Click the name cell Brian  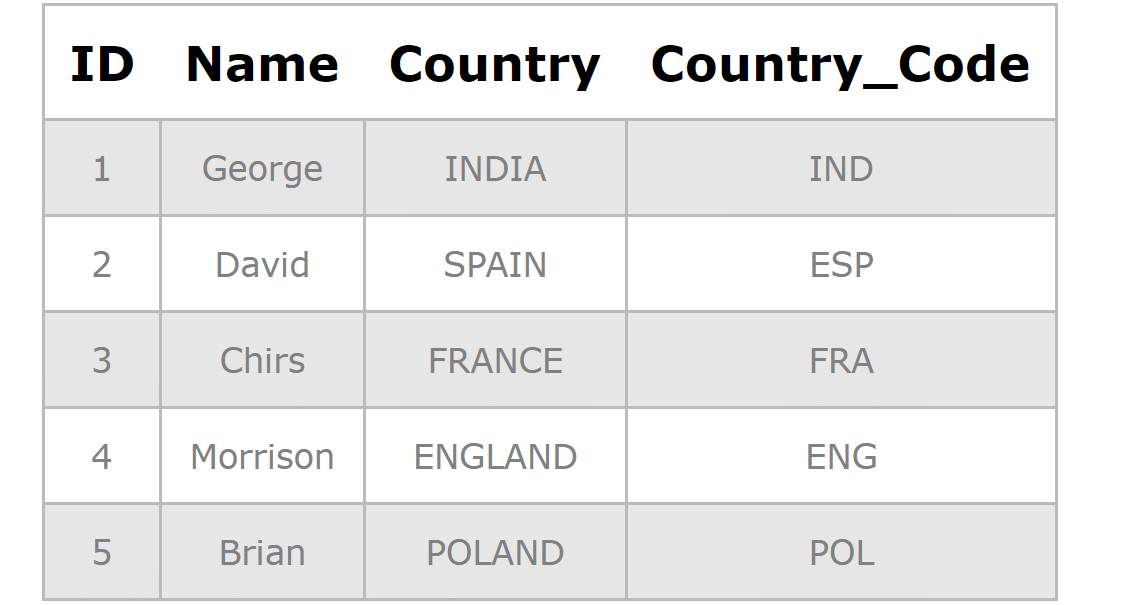[x=262, y=552]
